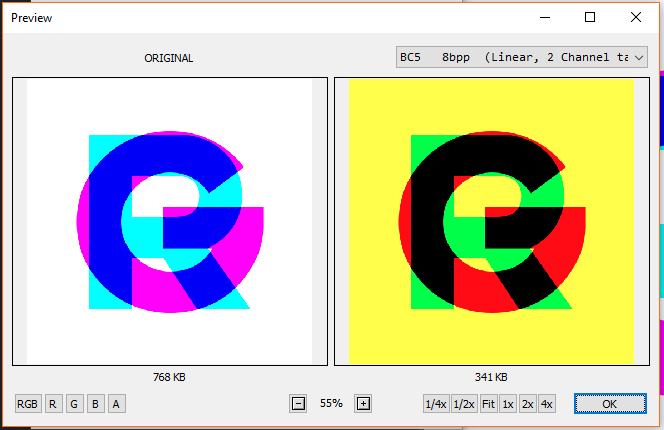
Task: Minimize the Preview window
Action: 544,17
